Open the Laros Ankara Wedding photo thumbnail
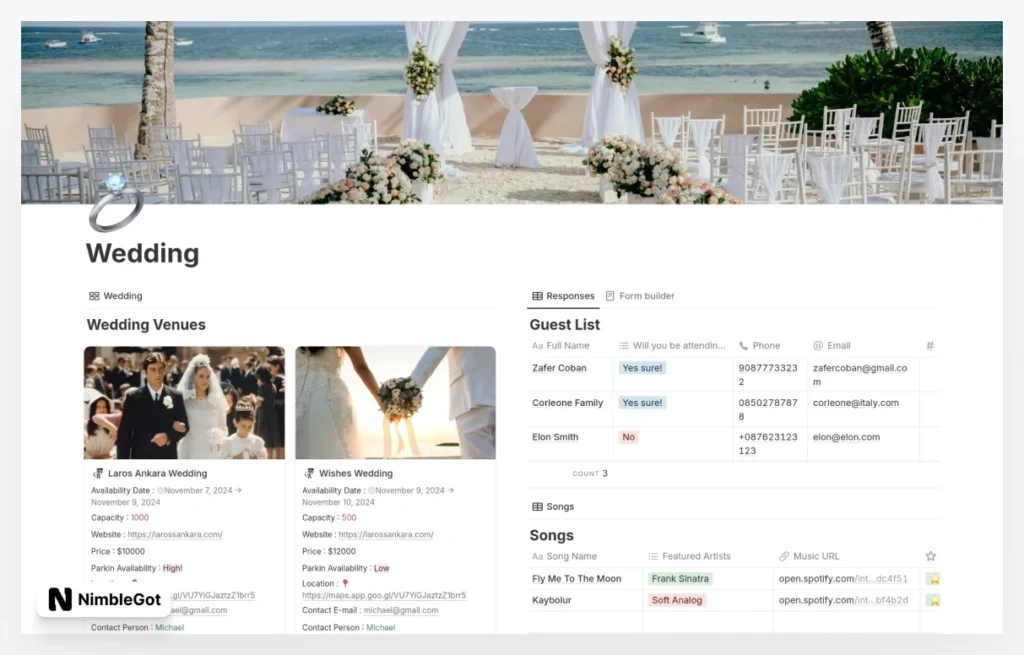Viewport: 1024px width, 655px height. click(x=184, y=403)
